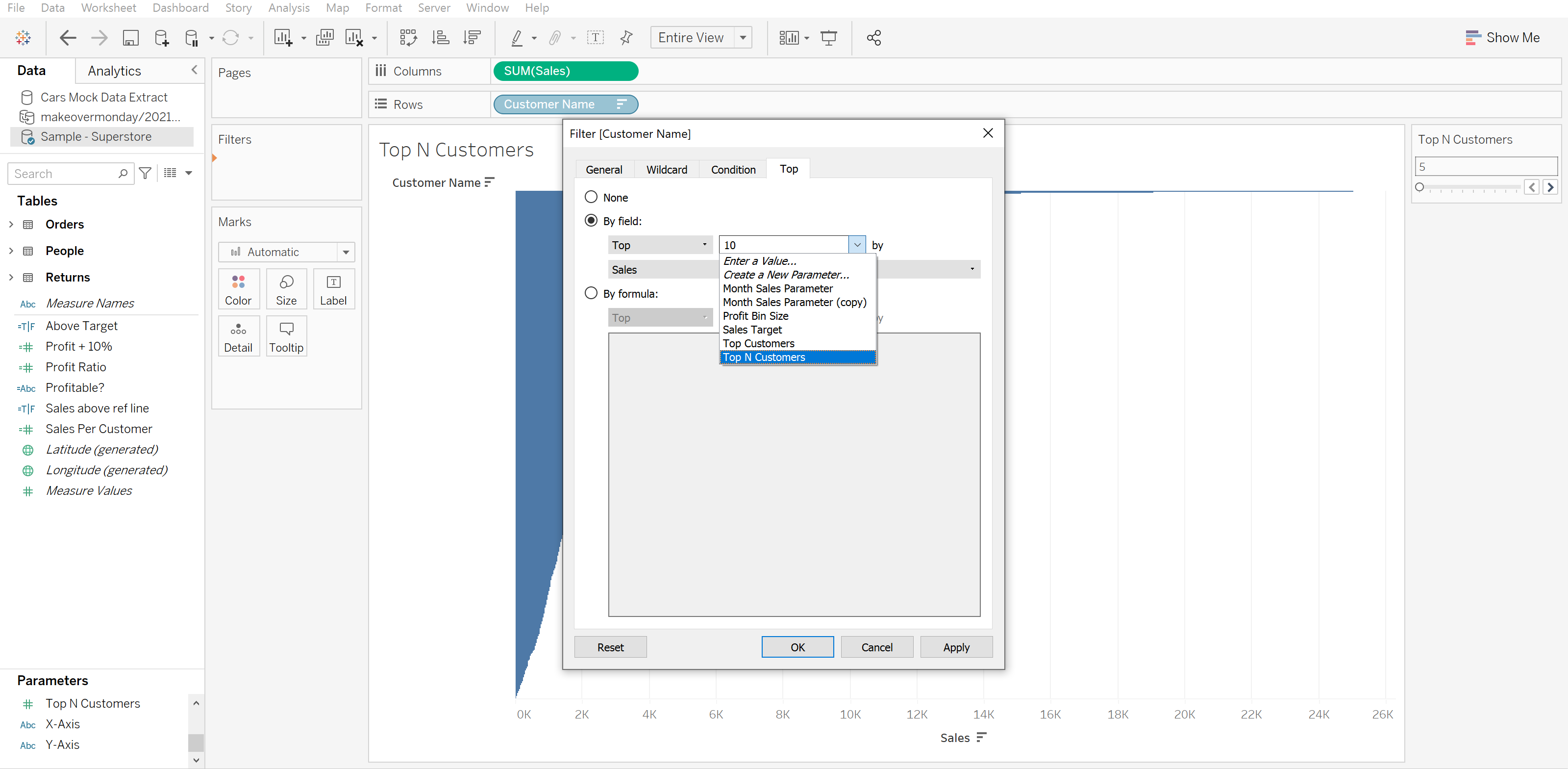Click the Search fields box

tap(70, 174)
